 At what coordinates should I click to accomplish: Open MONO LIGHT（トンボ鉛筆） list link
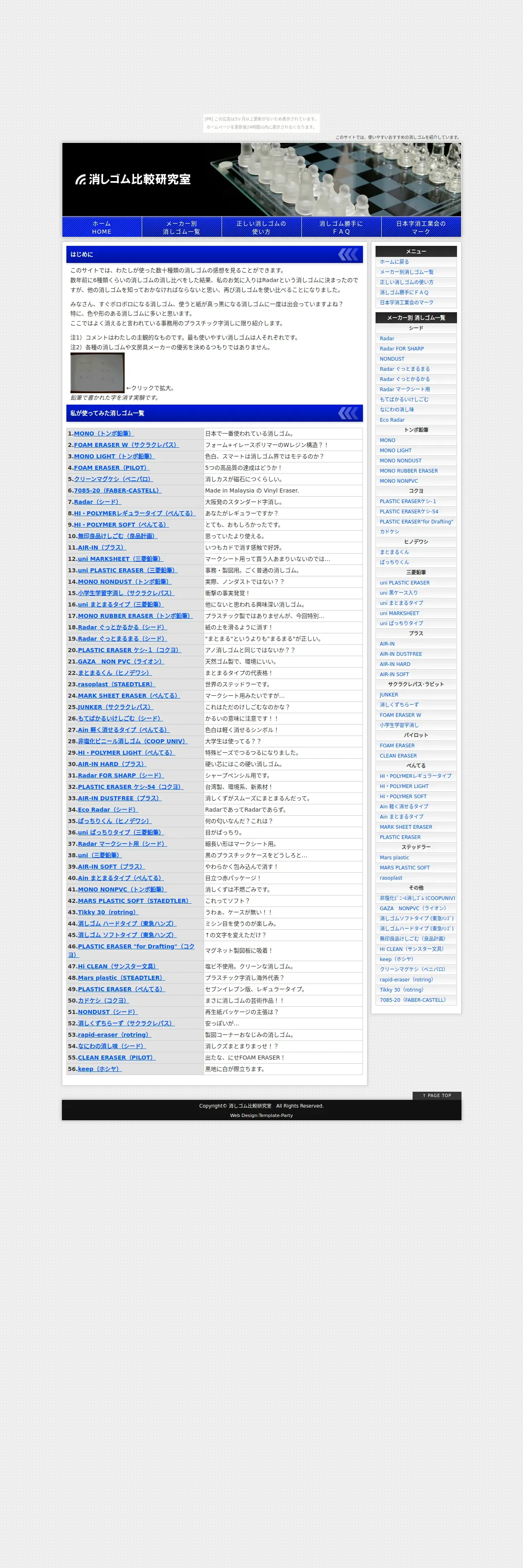point(114,456)
